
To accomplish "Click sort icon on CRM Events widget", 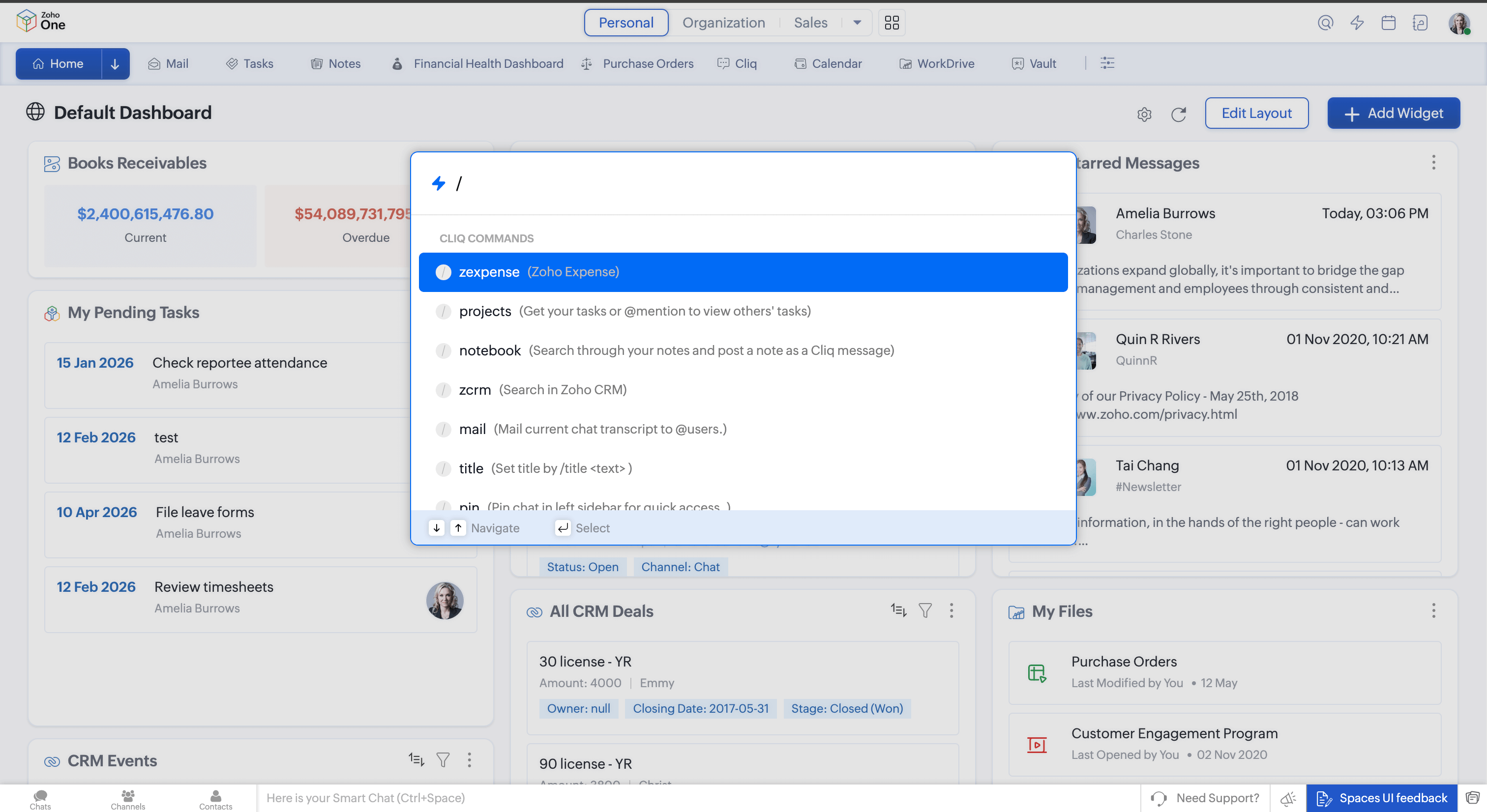I will 416,759.
